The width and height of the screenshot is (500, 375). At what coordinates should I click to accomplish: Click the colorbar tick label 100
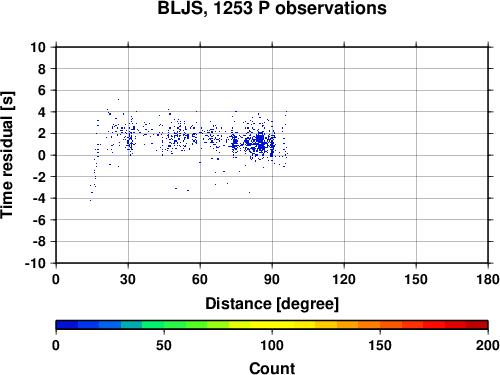272,345
